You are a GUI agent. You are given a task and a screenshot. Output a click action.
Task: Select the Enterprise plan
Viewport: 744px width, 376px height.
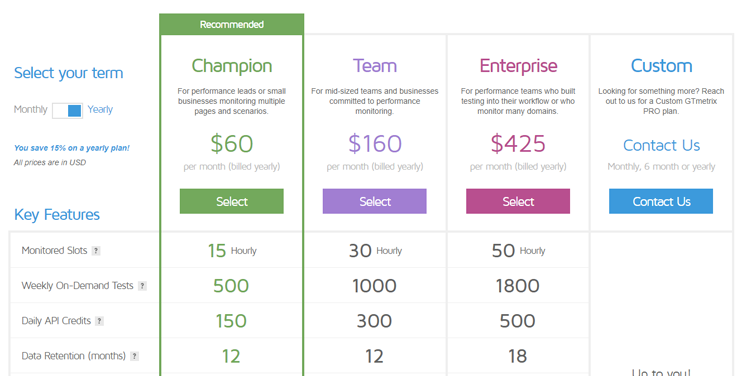[518, 201]
